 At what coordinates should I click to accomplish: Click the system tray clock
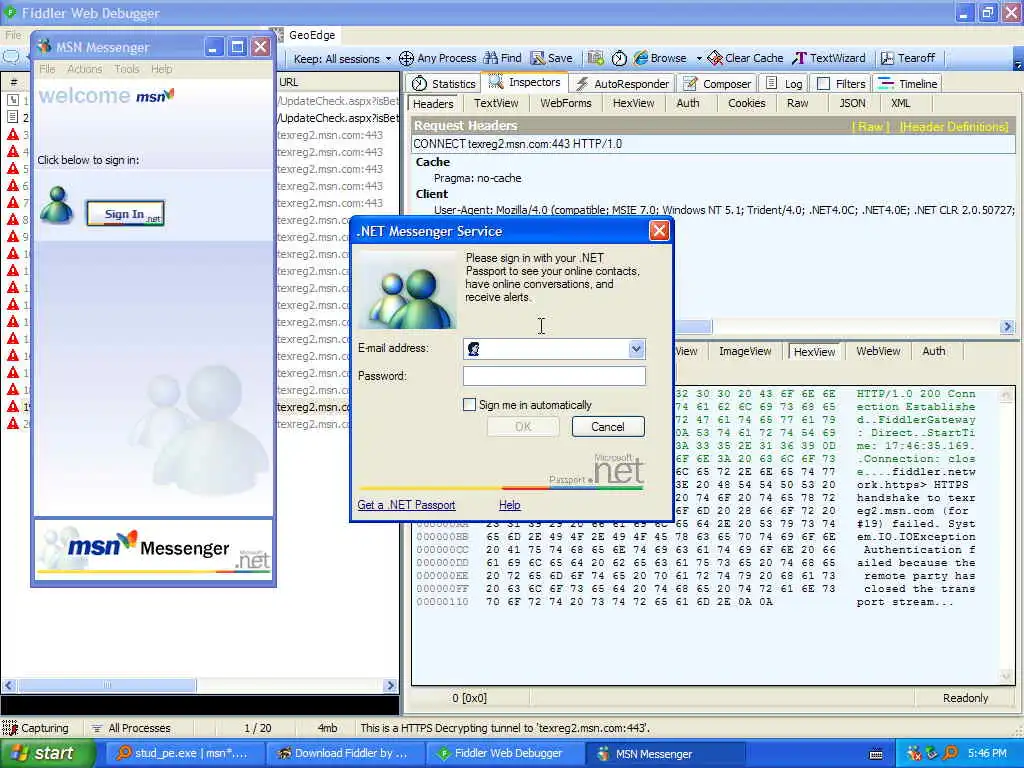point(987,753)
